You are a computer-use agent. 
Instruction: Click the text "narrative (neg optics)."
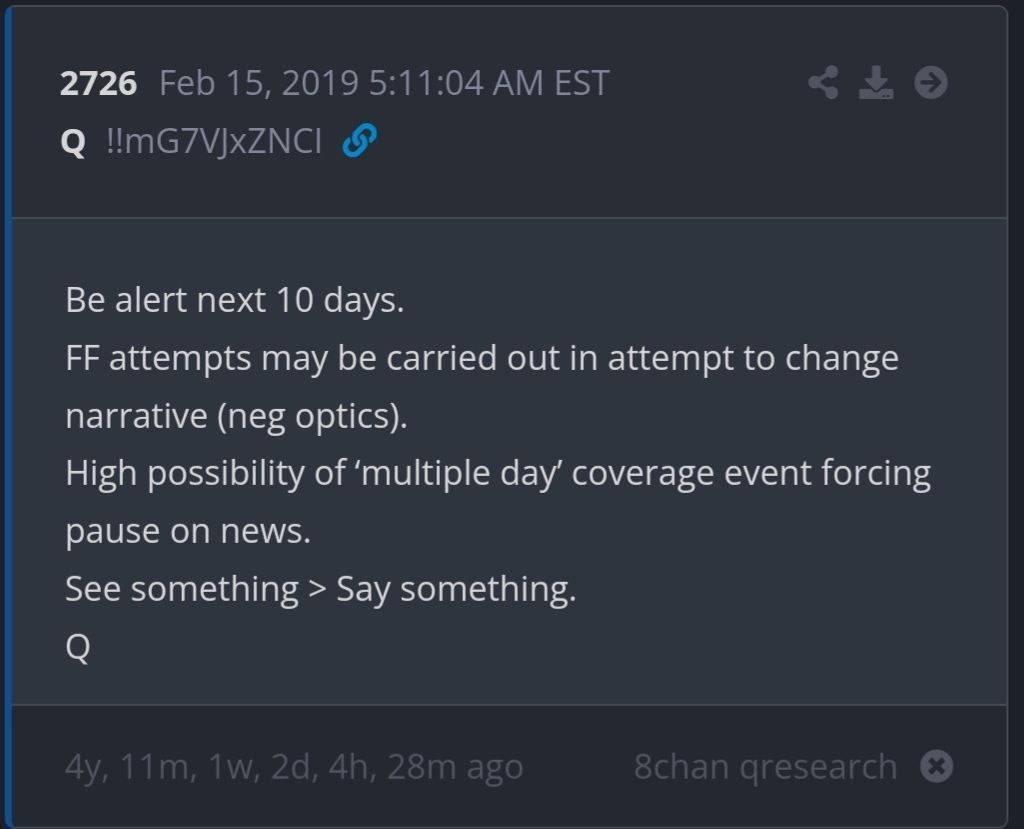coord(236,416)
